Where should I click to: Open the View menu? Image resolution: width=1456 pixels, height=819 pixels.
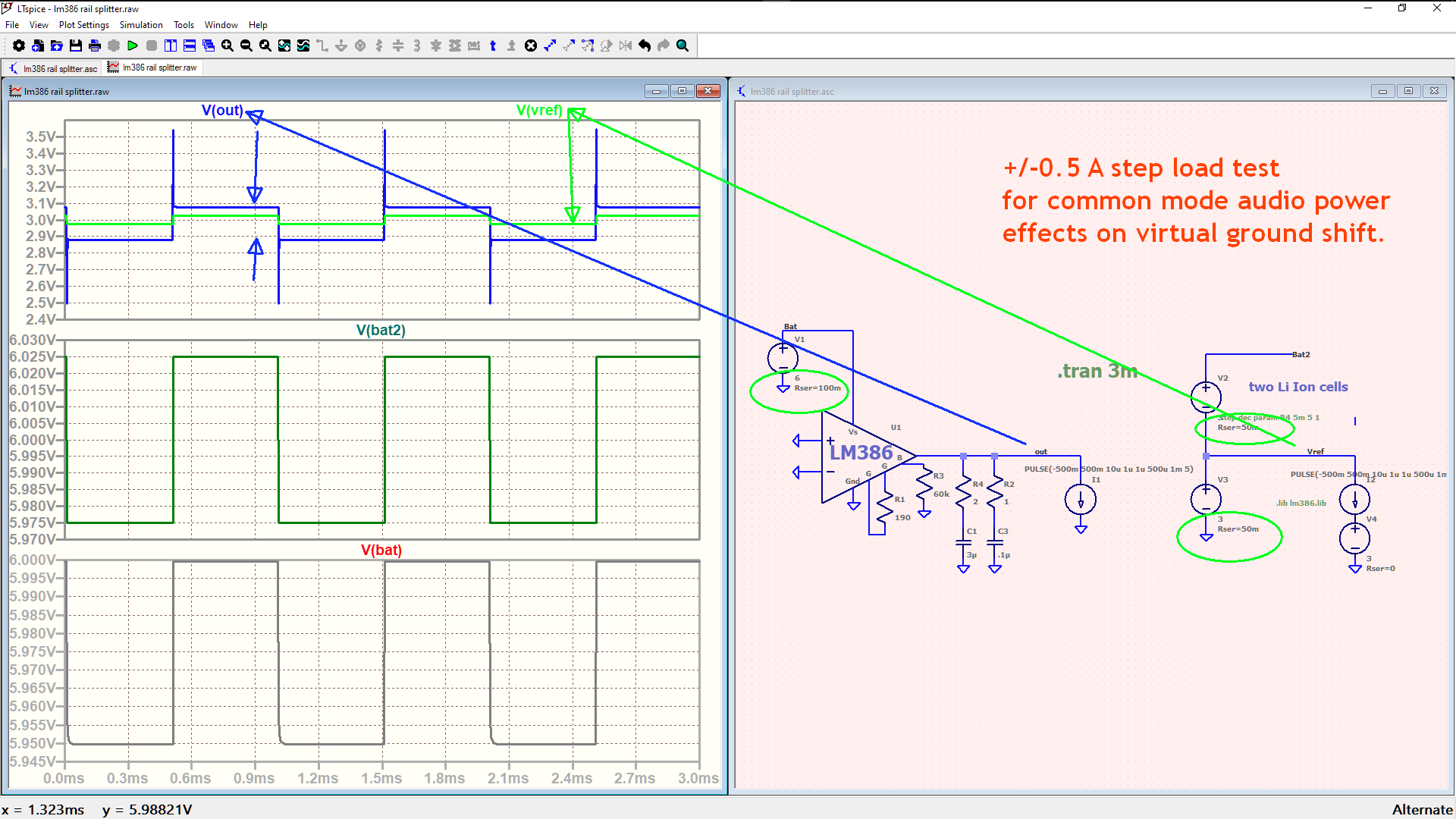(39, 25)
